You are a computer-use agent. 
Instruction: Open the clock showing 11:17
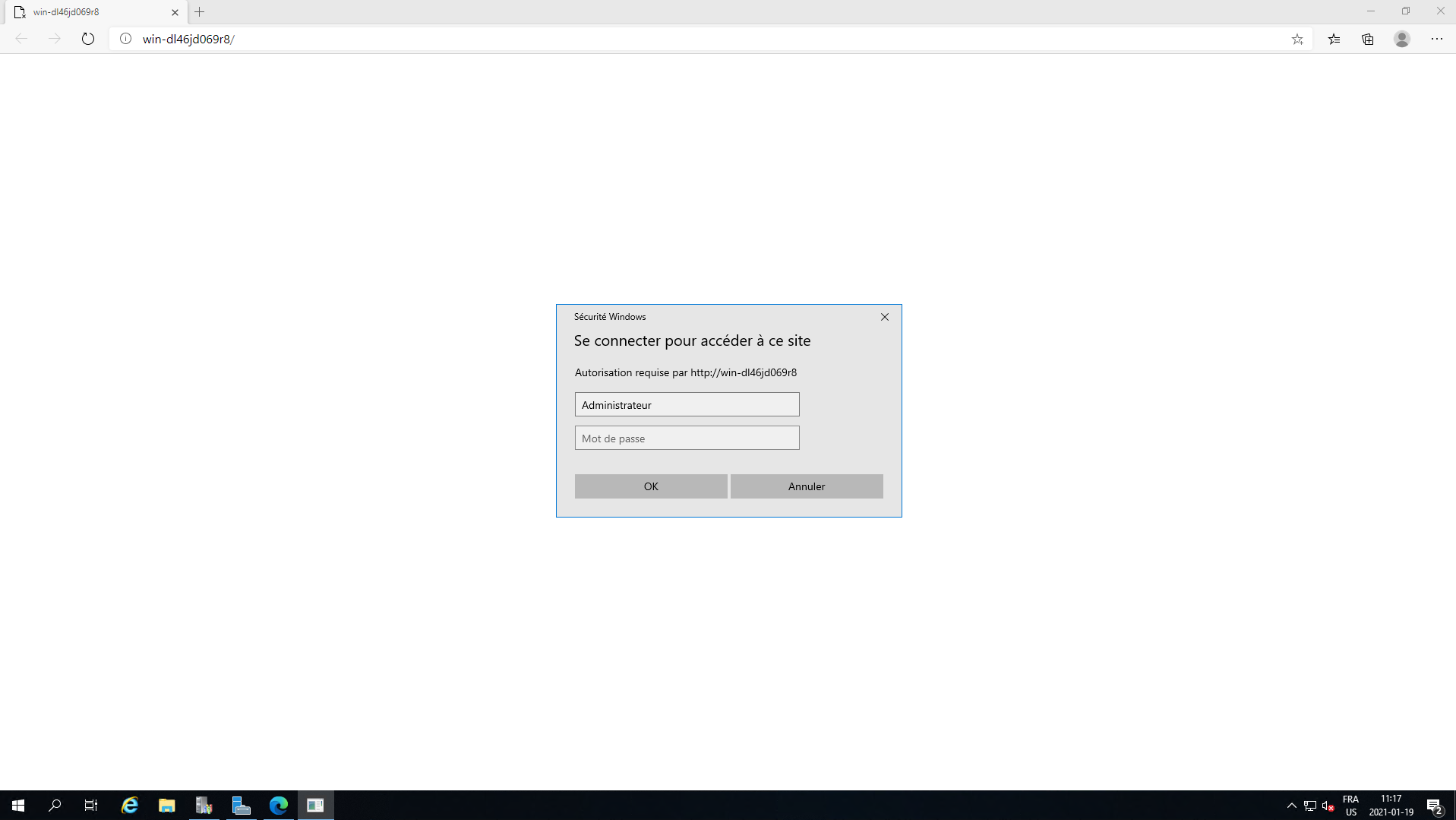point(1391,806)
